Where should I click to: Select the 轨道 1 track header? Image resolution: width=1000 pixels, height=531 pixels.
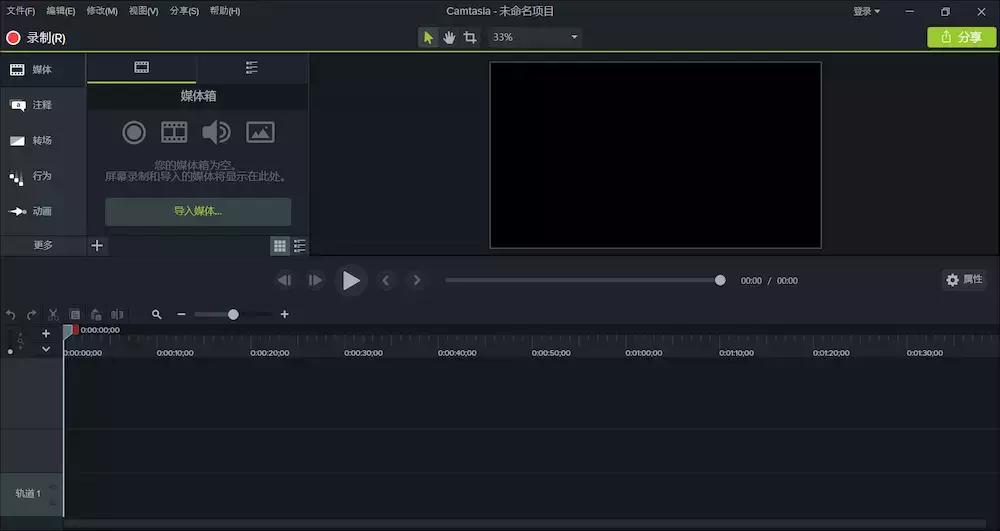click(31, 494)
